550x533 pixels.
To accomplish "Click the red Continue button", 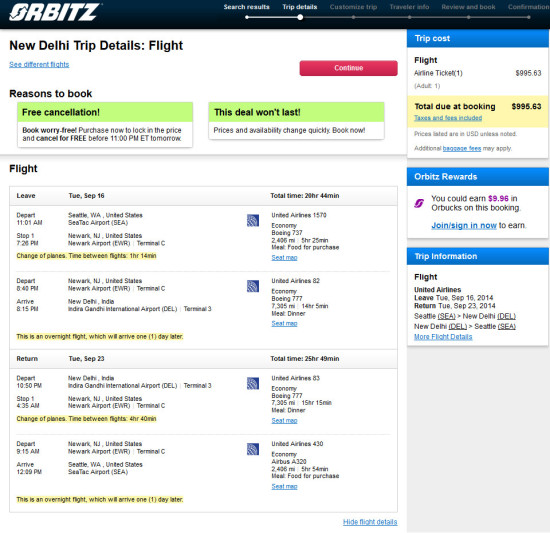I will [348, 68].
